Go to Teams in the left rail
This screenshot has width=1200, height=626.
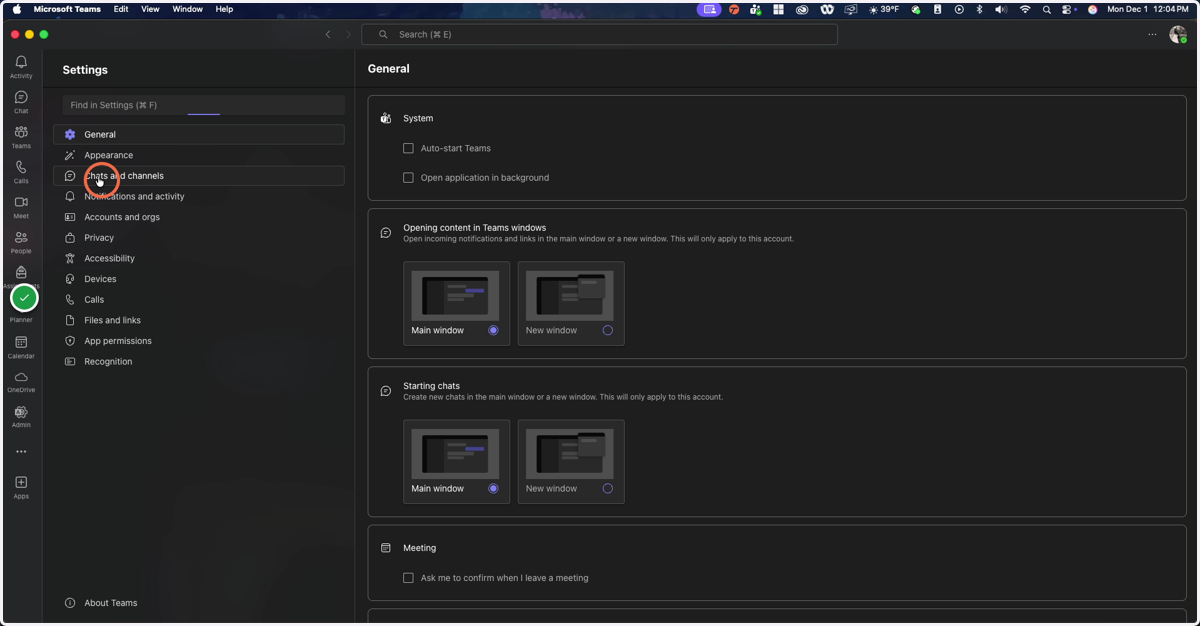pyautogui.click(x=21, y=137)
